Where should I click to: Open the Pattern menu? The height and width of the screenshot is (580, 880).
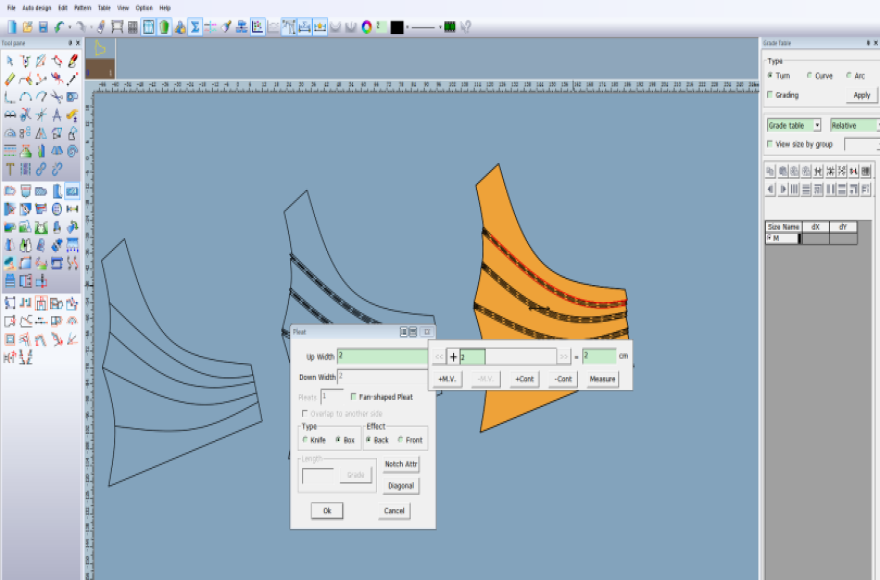82,7
